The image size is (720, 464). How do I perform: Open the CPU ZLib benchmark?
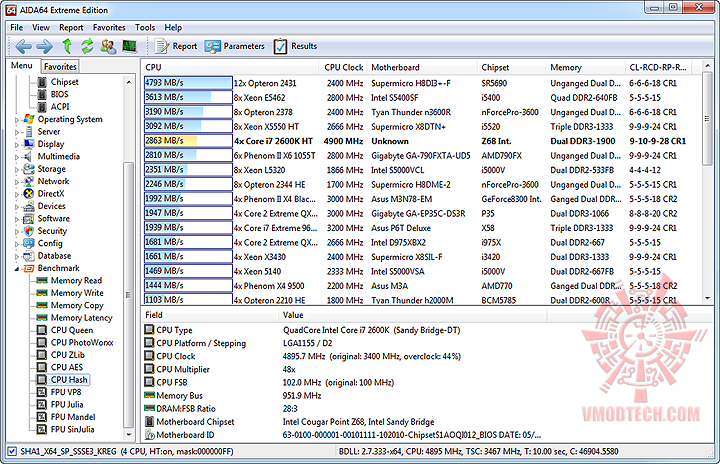(68, 355)
